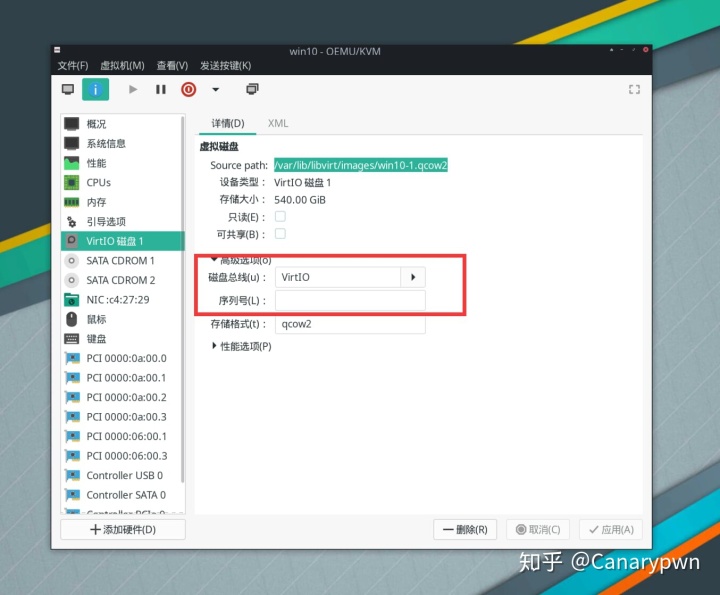This screenshot has height=595, width=720.
Task: Click disk bus dropdown arrow button
Action: point(413,277)
